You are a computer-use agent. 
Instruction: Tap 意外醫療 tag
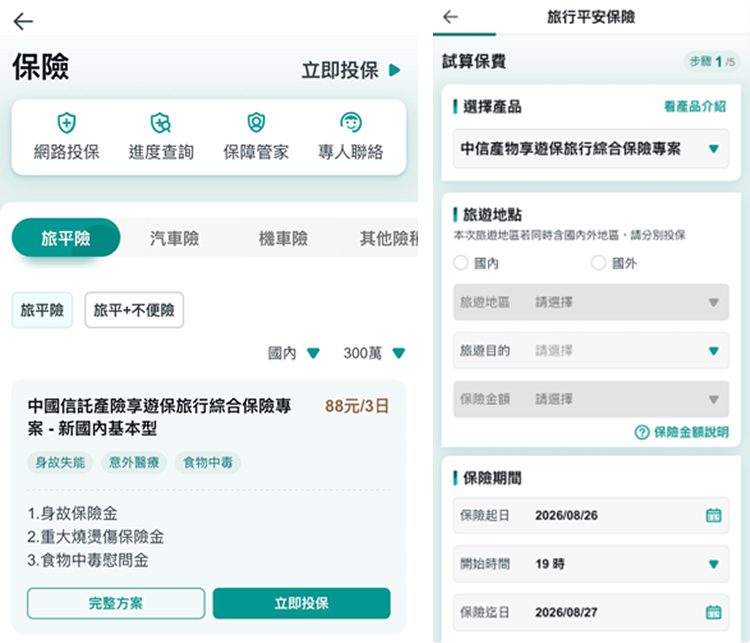click(134, 463)
